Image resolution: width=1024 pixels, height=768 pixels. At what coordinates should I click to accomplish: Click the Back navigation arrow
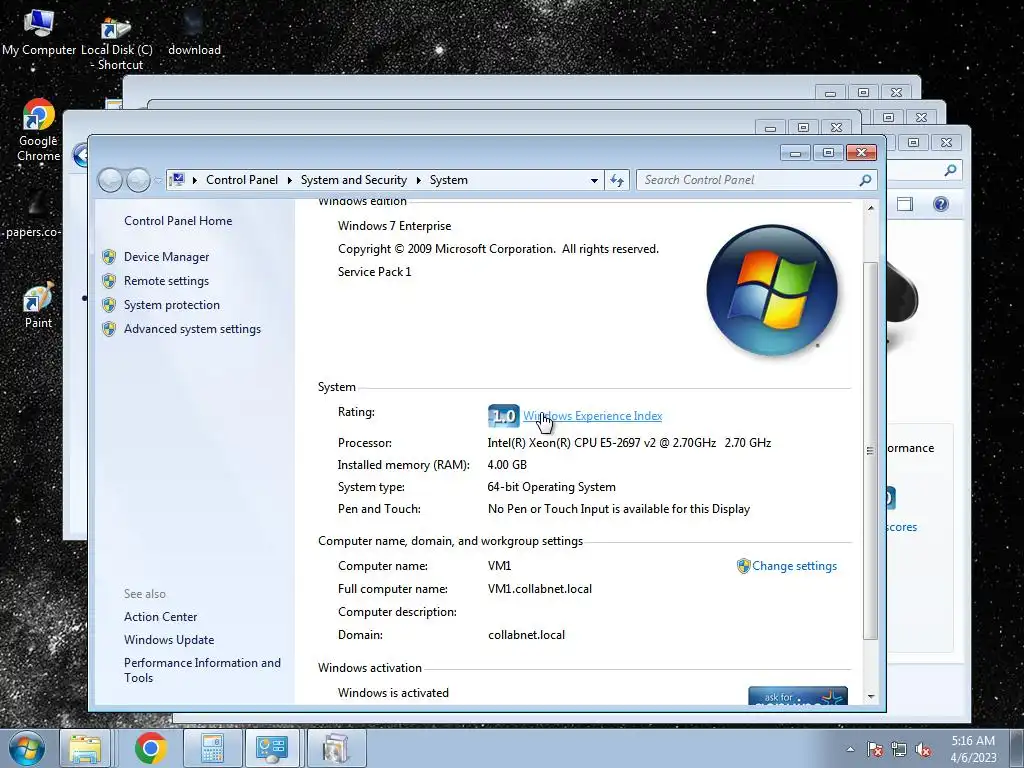[x=110, y=180]
